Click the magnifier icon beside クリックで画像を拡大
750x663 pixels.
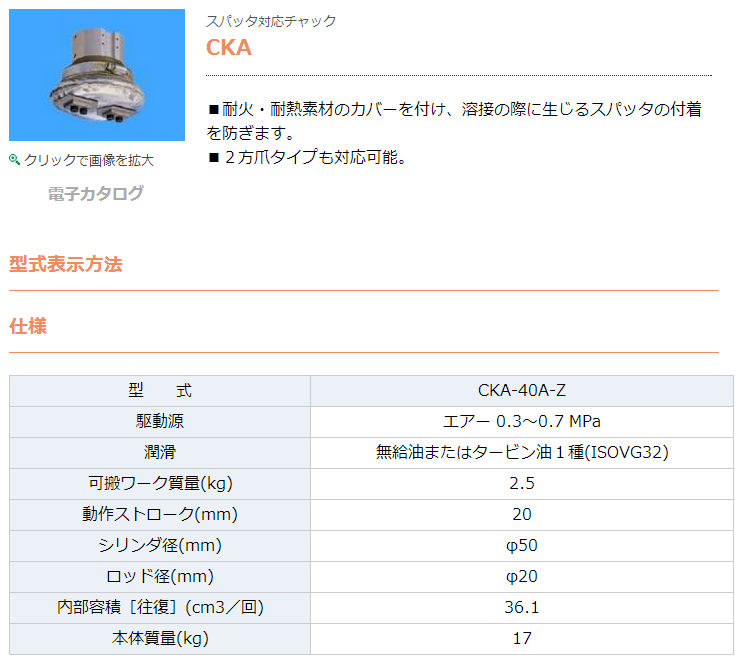14,160
